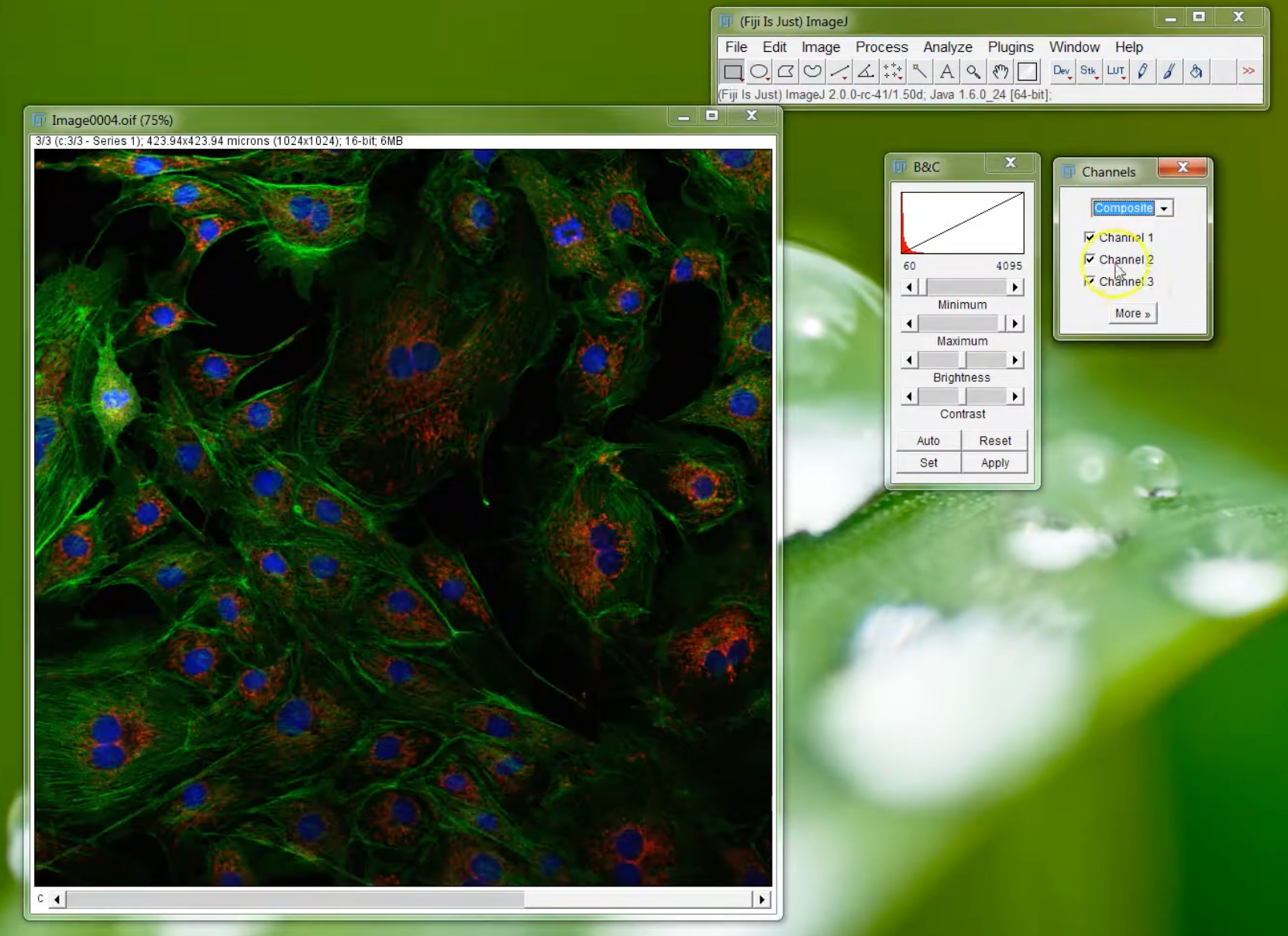The height and width of the screenshot is (936, 1288).
Task: Toggle Channel 1 checkbox
Action: 1090,237
